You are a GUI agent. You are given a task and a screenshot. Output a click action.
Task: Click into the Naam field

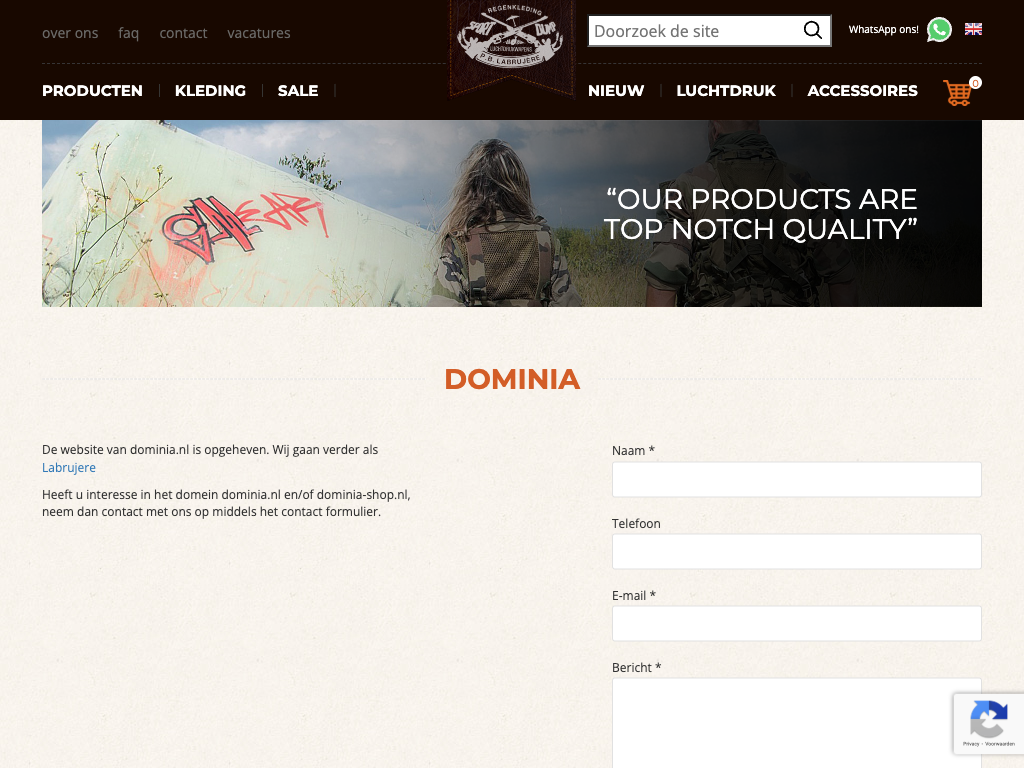coord(796,479)
